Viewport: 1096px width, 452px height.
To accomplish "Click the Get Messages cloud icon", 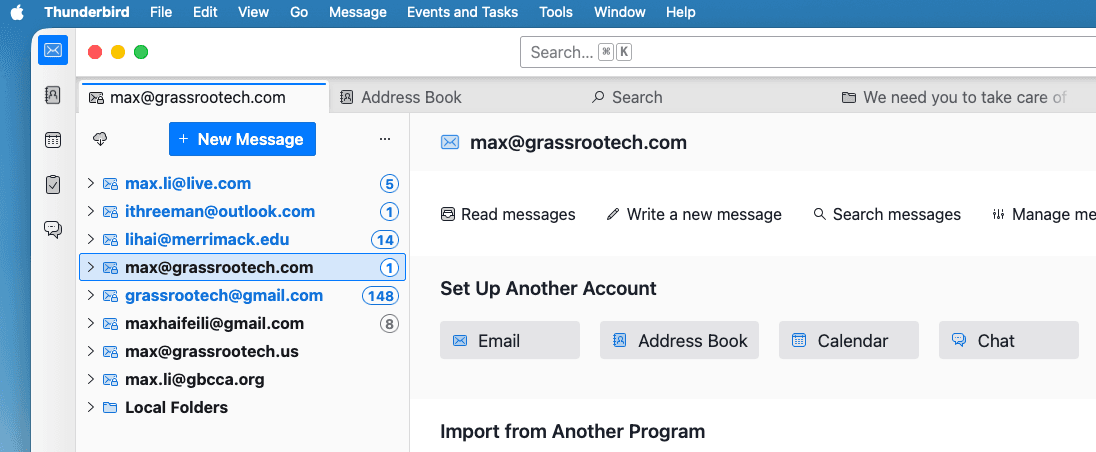I will (x=100, y=139).
